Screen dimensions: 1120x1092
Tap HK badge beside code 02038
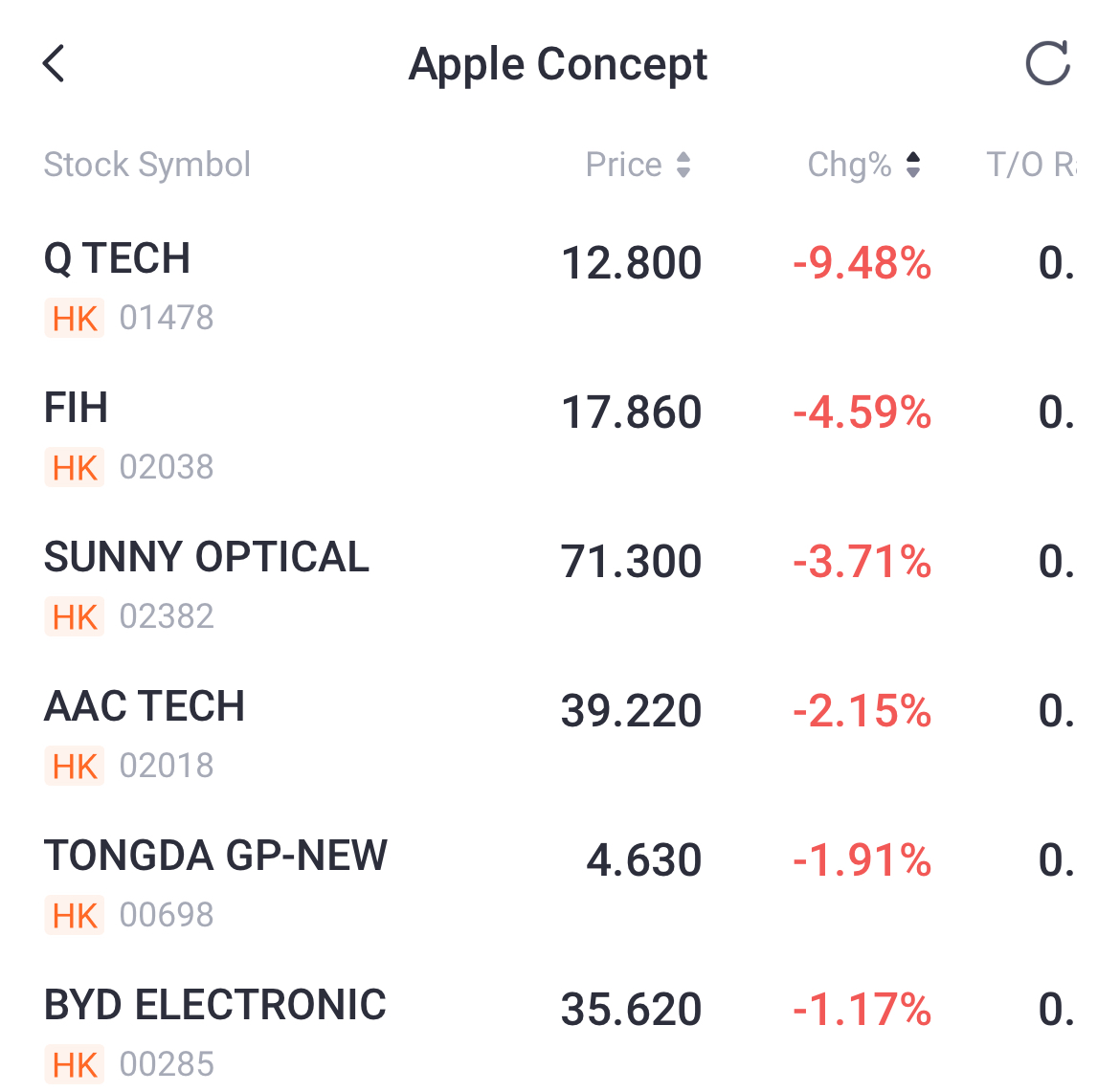[x=75, y=468]
